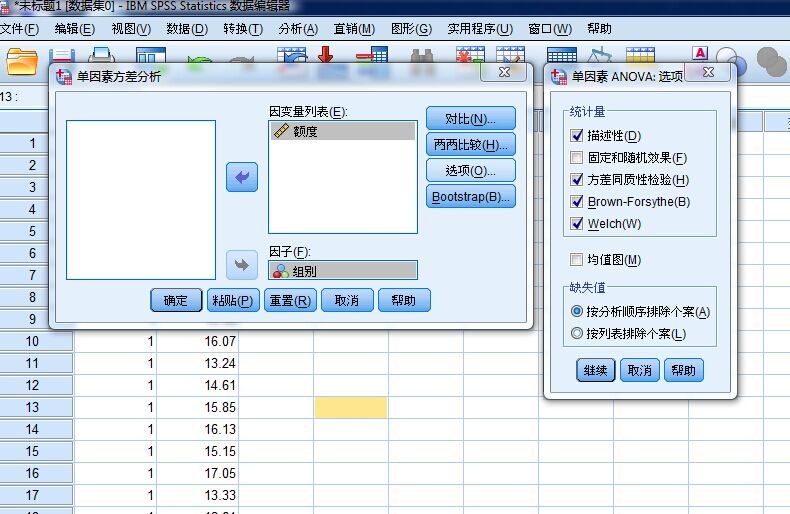The image size is (790, 514).
Task: Open the 直销(M) menu
Action: point(354,29)
